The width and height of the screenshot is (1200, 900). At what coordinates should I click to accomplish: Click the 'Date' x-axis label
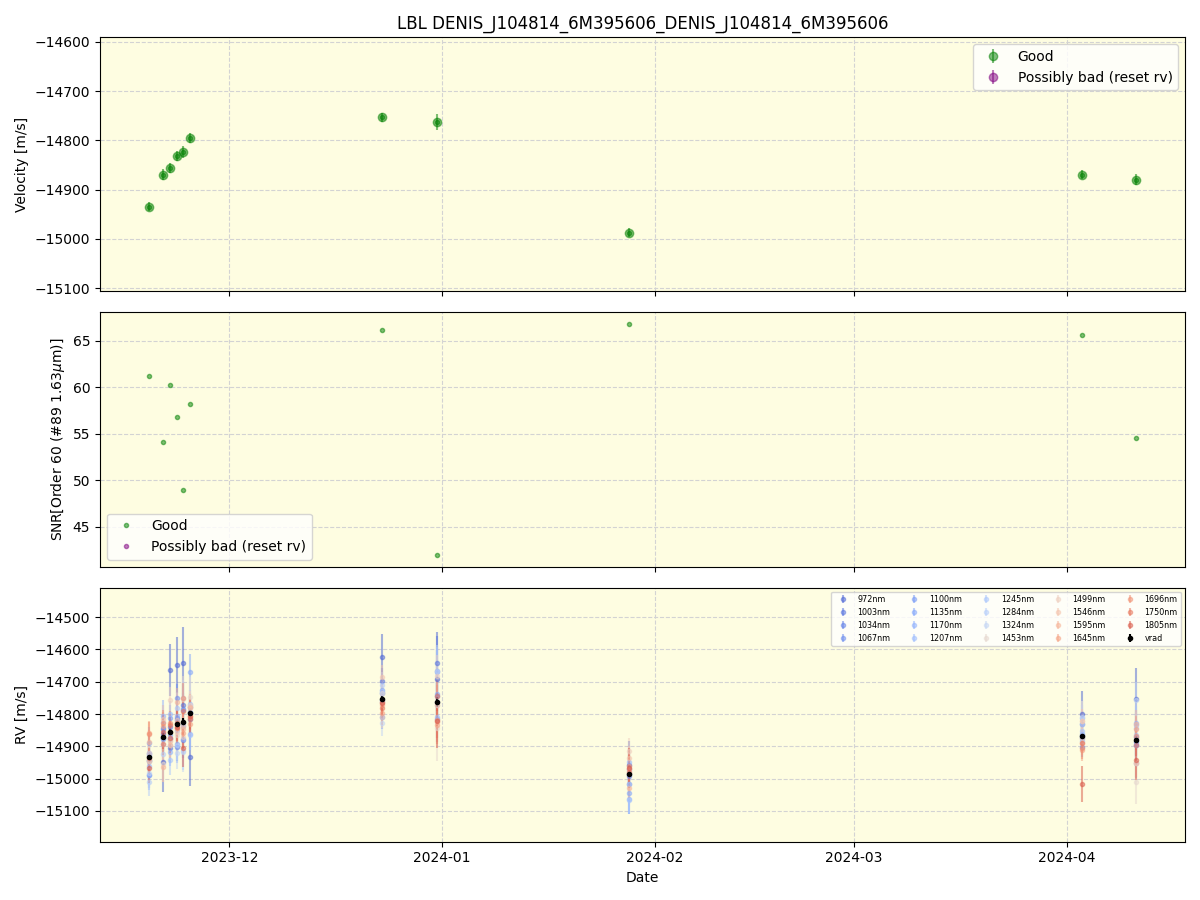[642, 877]
